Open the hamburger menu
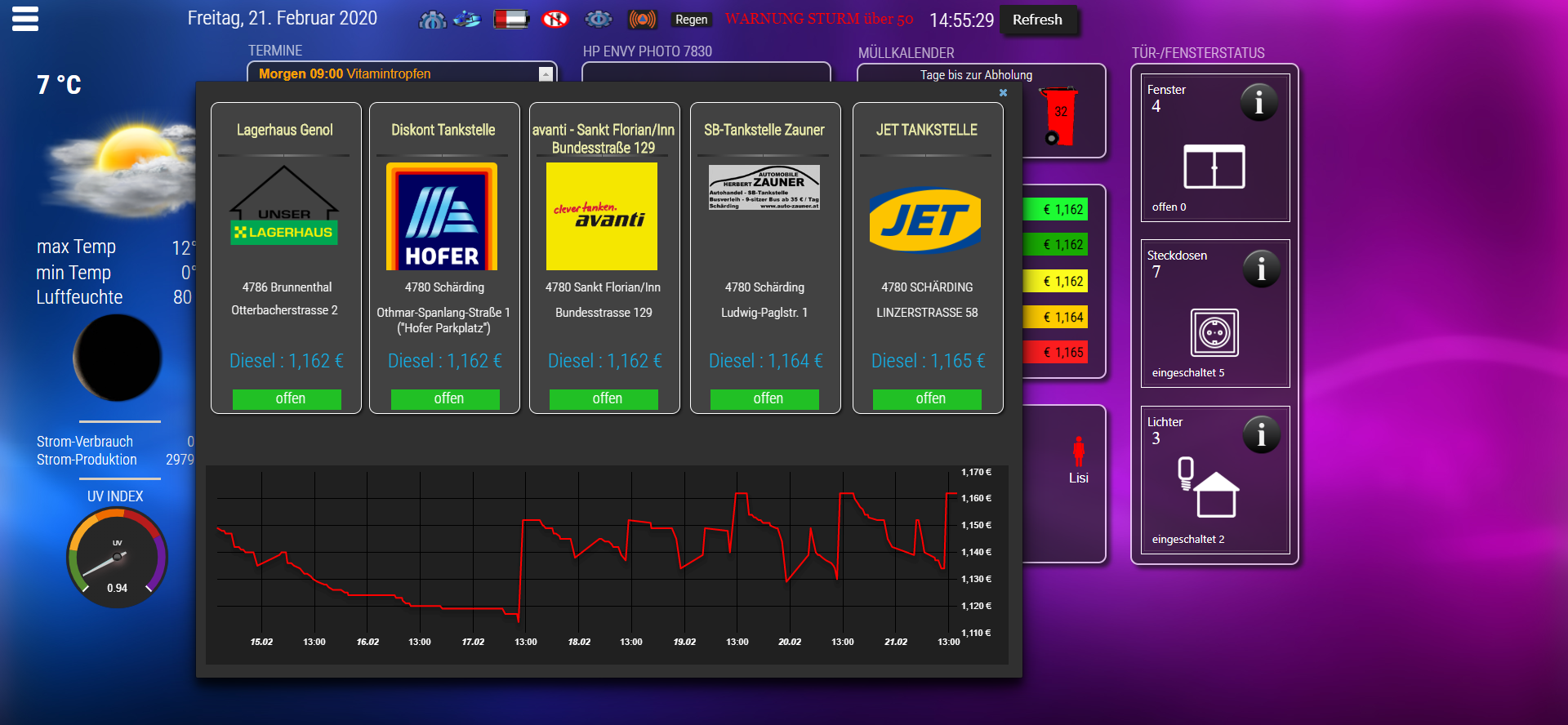This screenshot has height=725, width=1568. click(25, 19)
